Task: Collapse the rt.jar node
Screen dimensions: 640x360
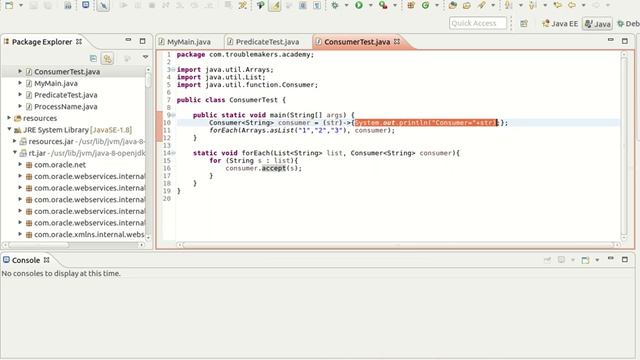Action: (15, 153)
